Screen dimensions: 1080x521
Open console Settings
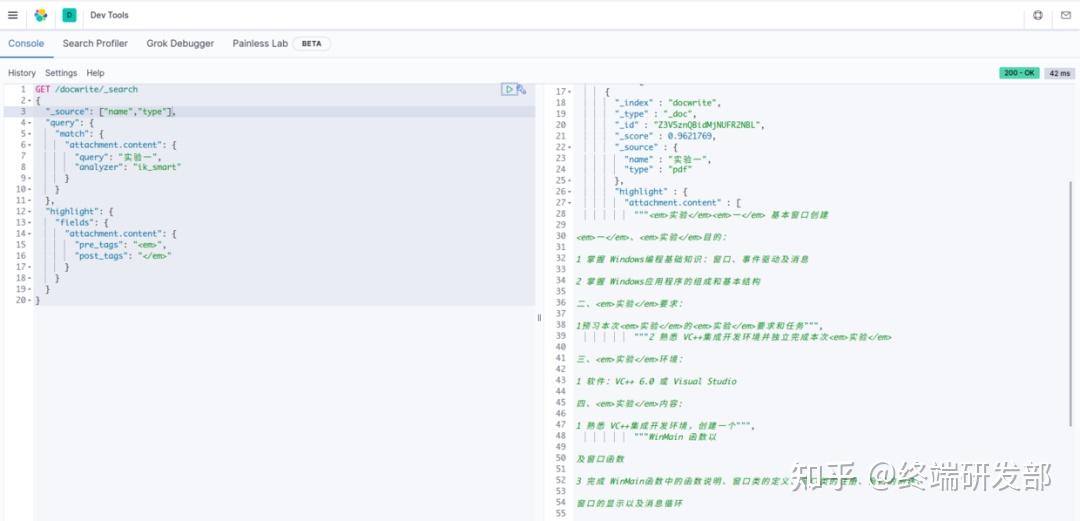pyautogui.click(x=61, y=73)
